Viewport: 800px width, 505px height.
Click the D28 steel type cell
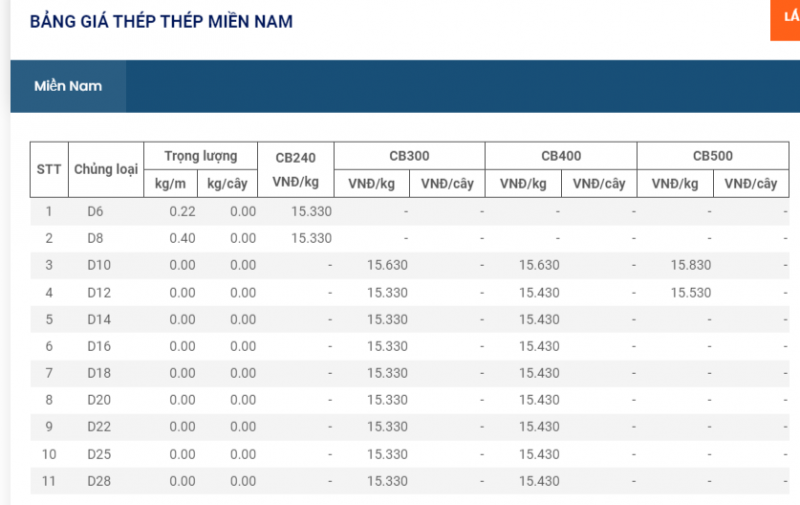pyautogui.click(x=98, y=481)
